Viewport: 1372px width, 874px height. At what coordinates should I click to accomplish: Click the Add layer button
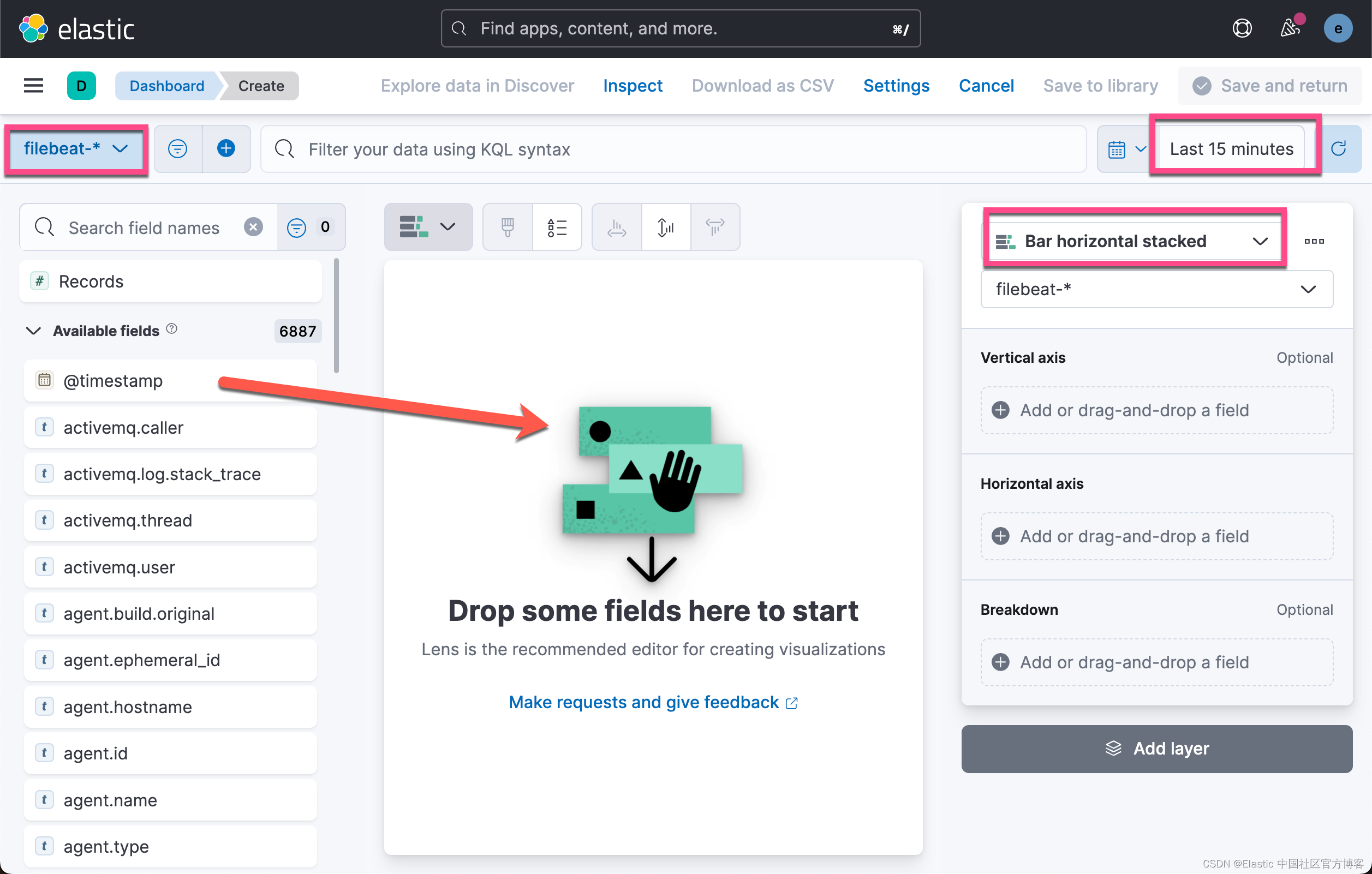pyautogui.click(x=1156, y=749)
